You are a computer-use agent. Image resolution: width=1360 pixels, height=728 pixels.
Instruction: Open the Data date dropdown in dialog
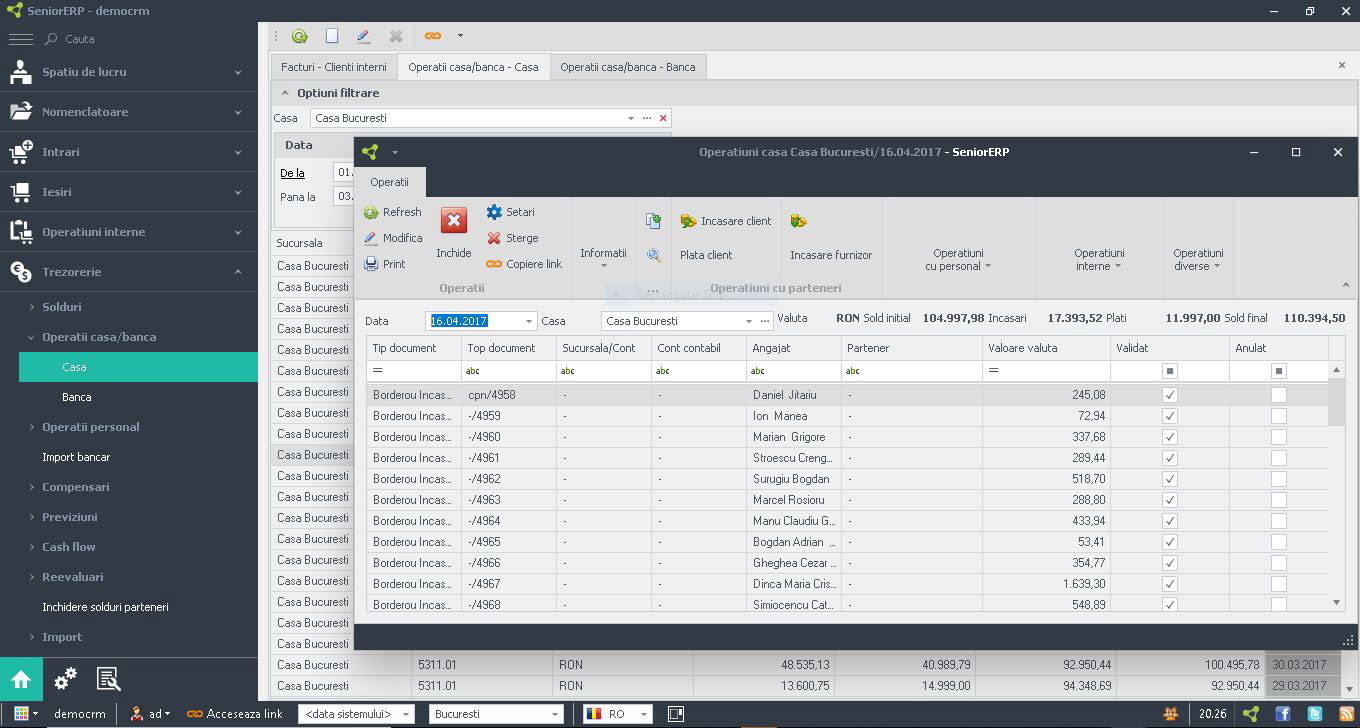(x=529, y=321)
